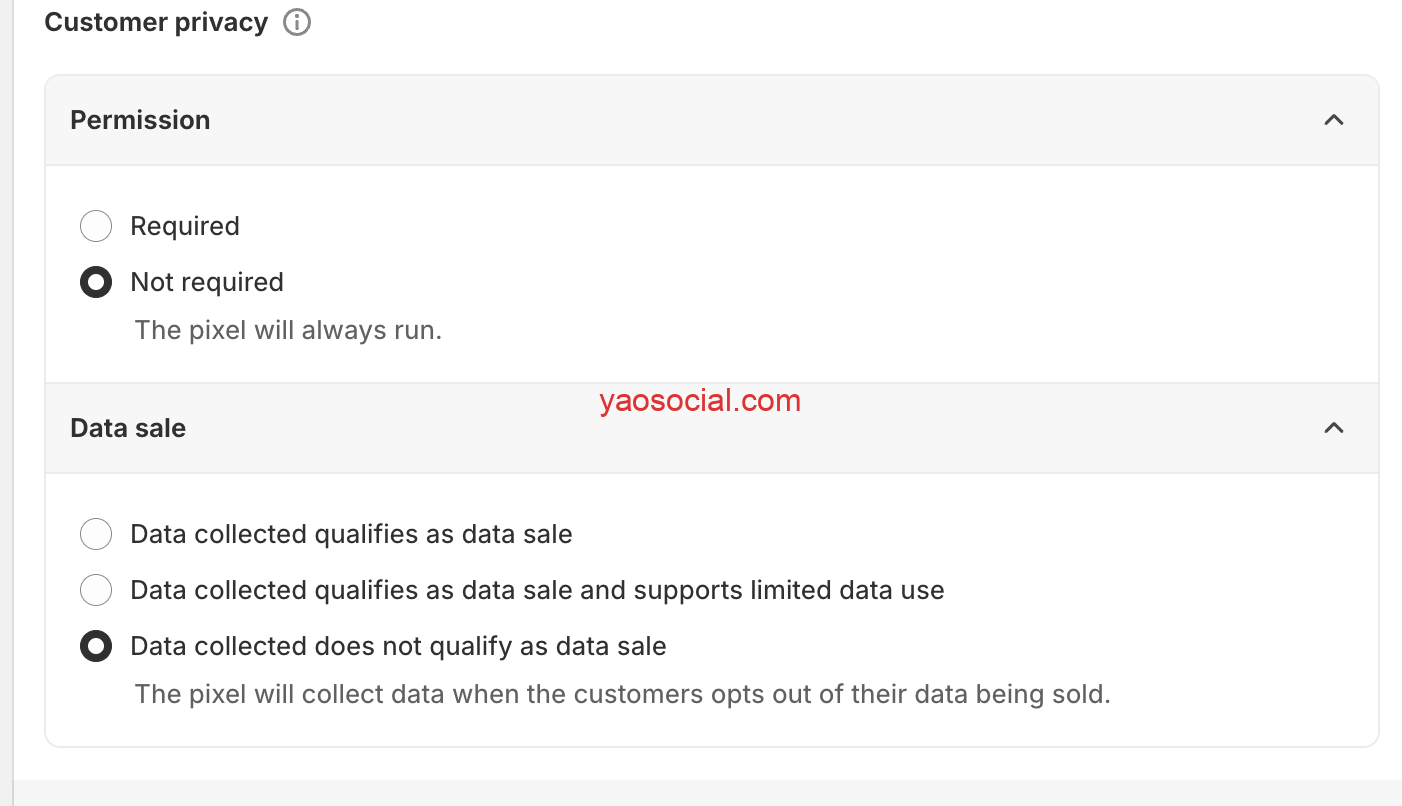The image size is (1402, 806).
Task: Click the 'pixel will collect data' description text
Action: (x=622, y=694)
